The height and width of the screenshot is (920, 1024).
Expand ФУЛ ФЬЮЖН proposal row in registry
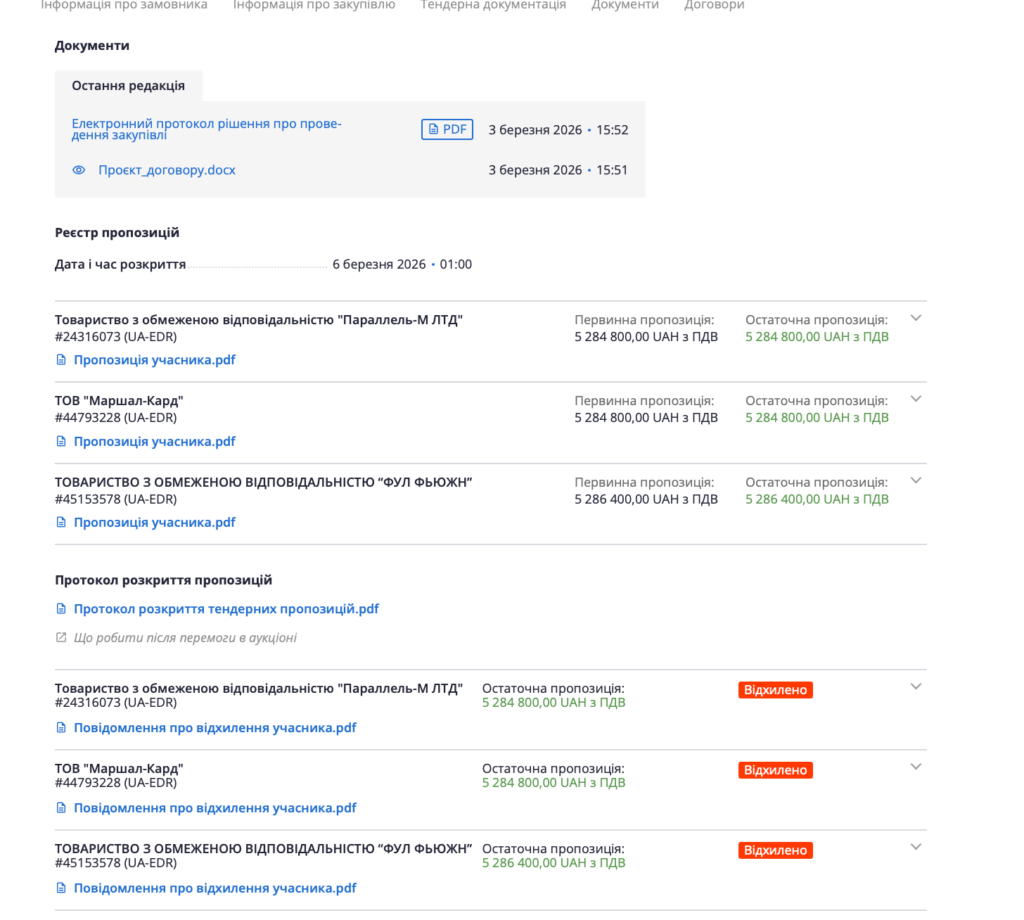(x=915, y=480)
